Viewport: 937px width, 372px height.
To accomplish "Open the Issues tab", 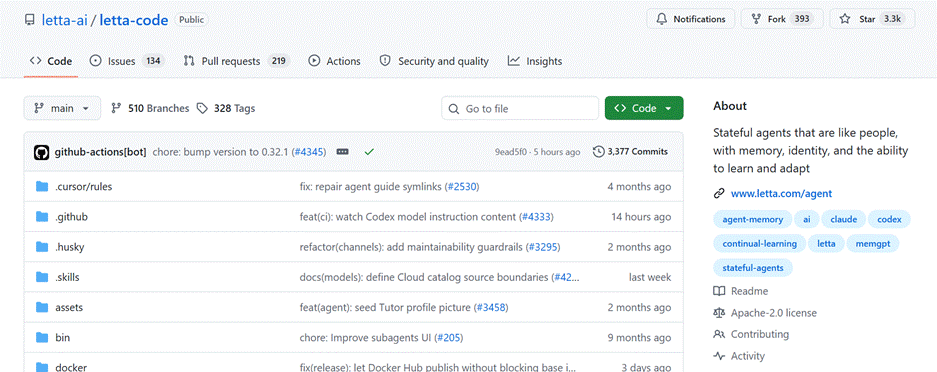I will 127,61.
